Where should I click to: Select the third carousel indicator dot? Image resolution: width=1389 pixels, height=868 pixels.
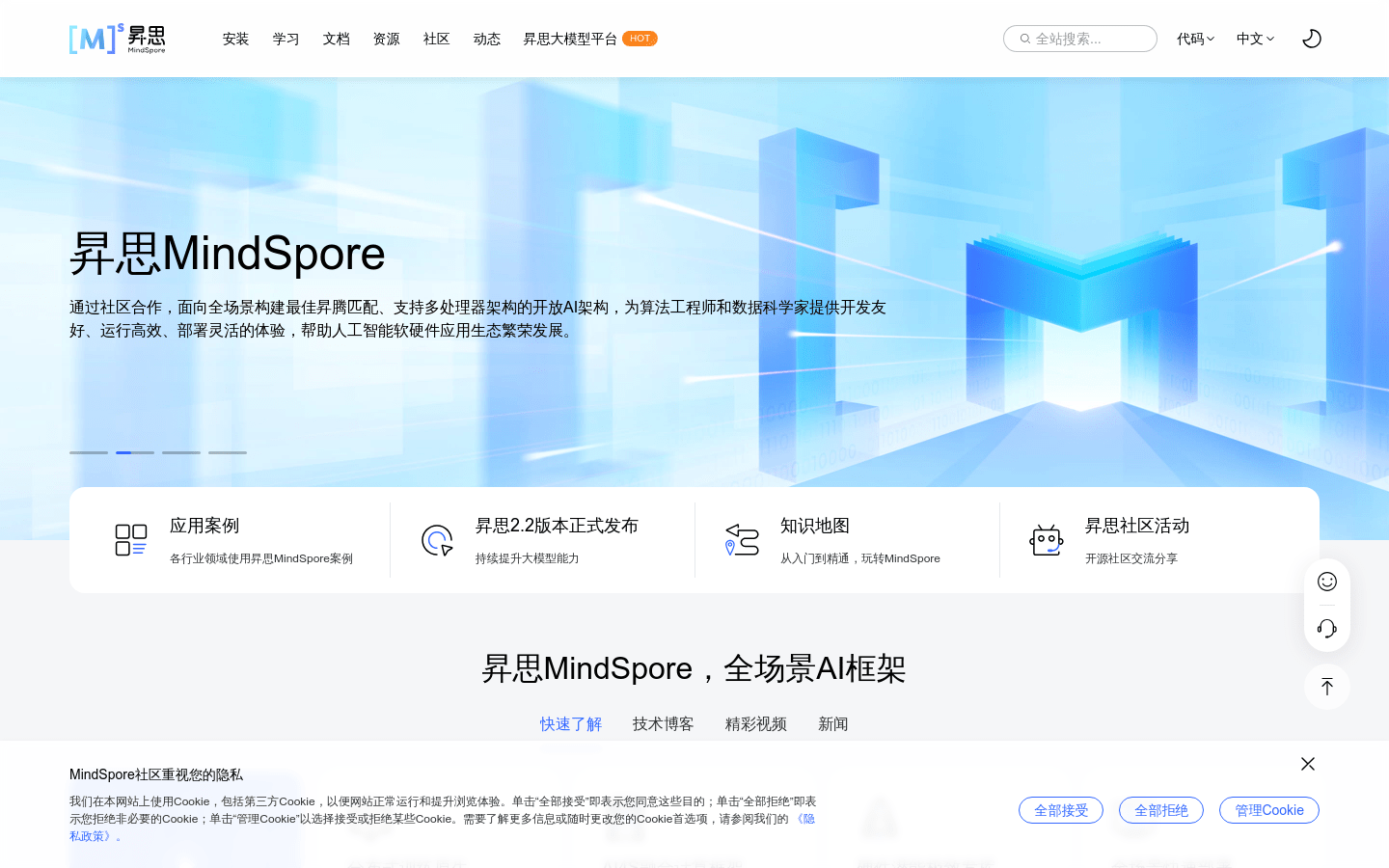click(181, 452)
